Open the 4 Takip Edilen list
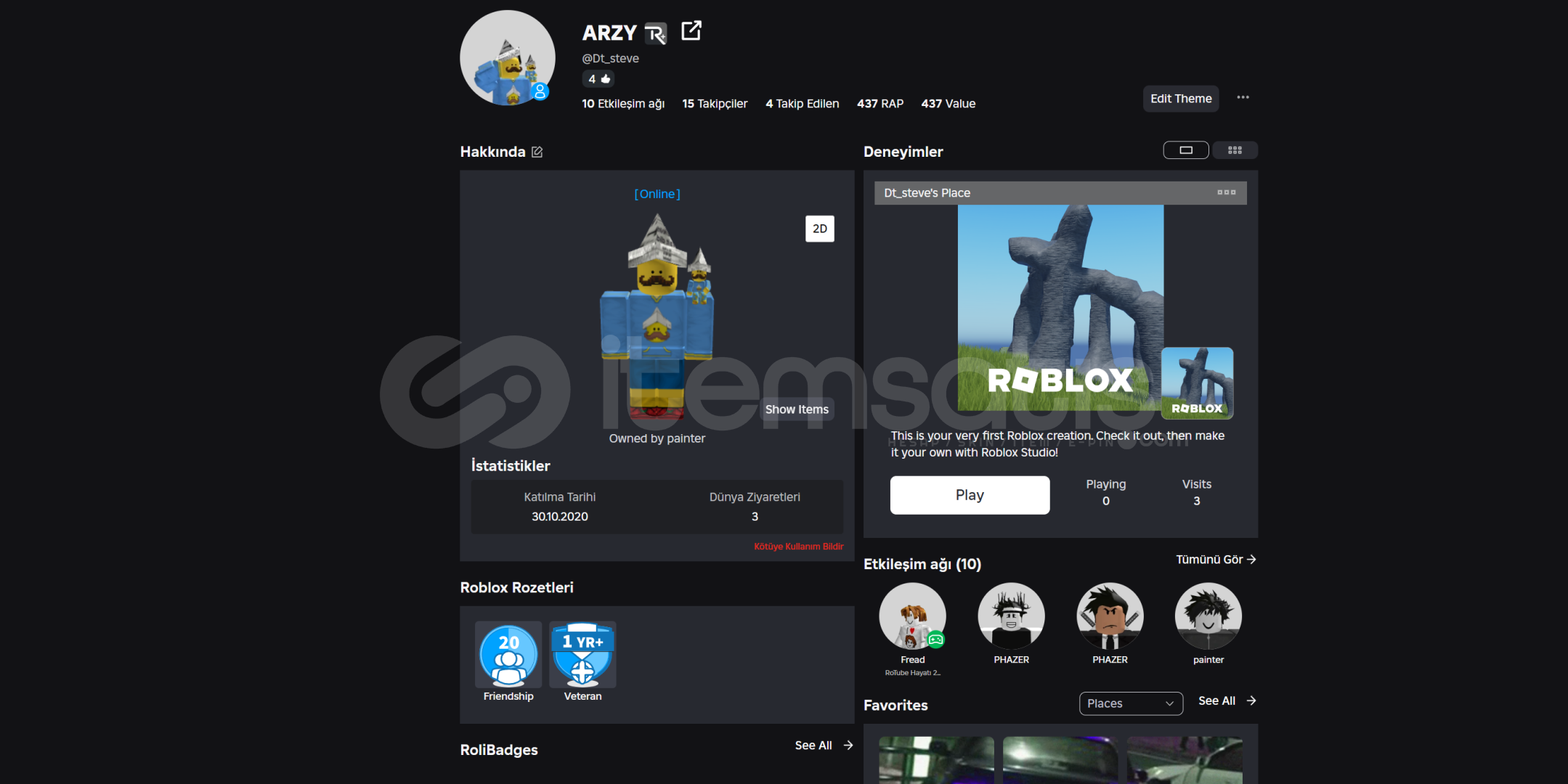The image size is (1568, 784). [x=802, y=104]
